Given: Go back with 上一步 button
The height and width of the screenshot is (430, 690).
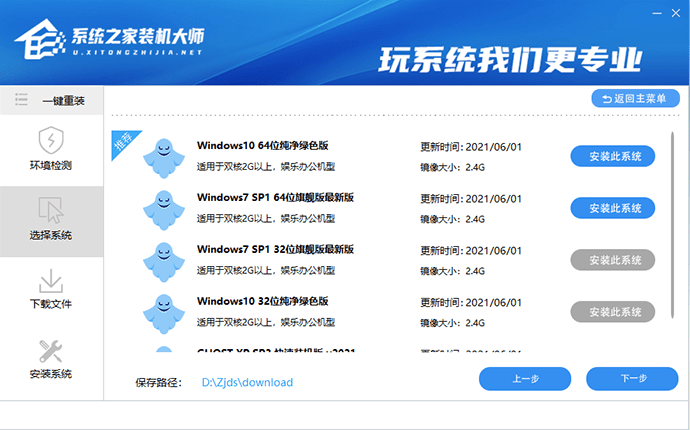Looking at the screenshot, I should click(525, 379).
